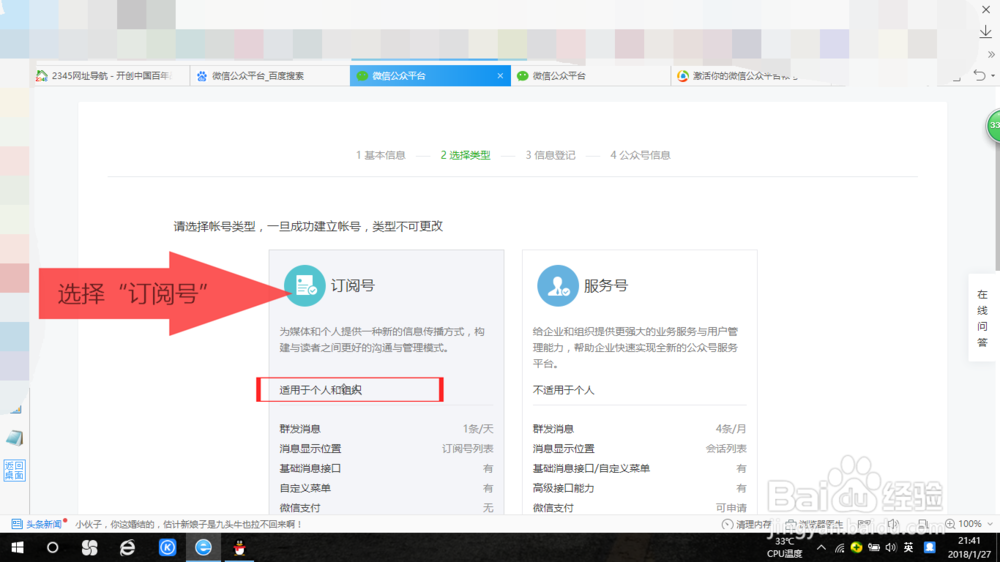The width and height of the screenshot is (1000, 562).
Task: Open Cortana search circle
Action: [x=52, y=548]
